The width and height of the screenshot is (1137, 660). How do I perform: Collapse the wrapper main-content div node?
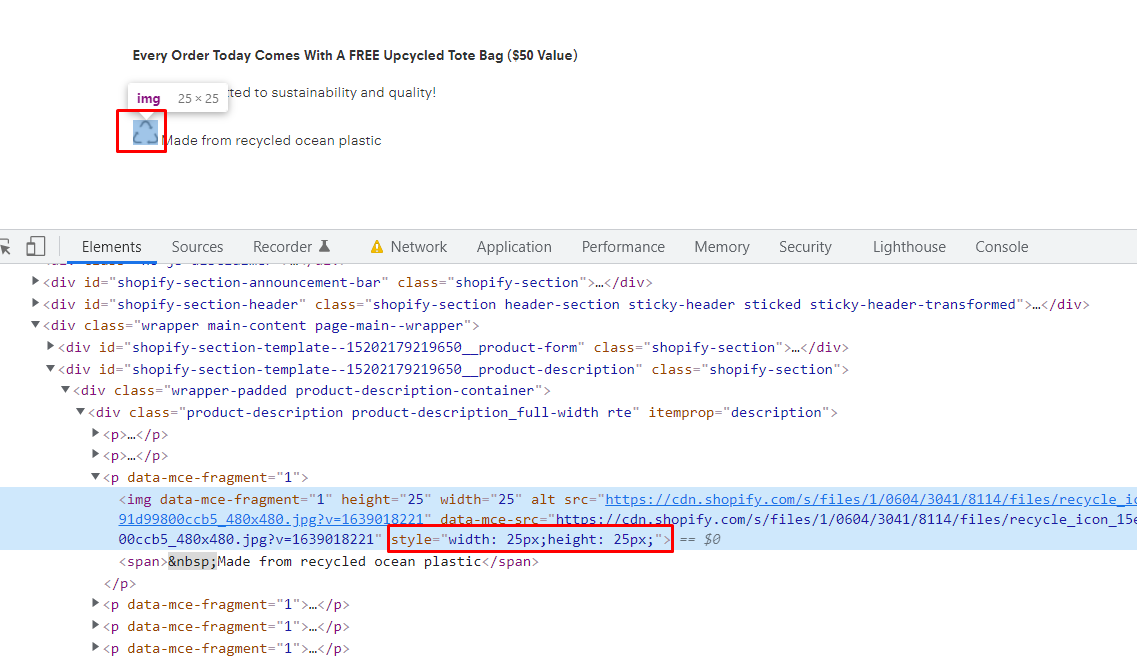[37, 326]
